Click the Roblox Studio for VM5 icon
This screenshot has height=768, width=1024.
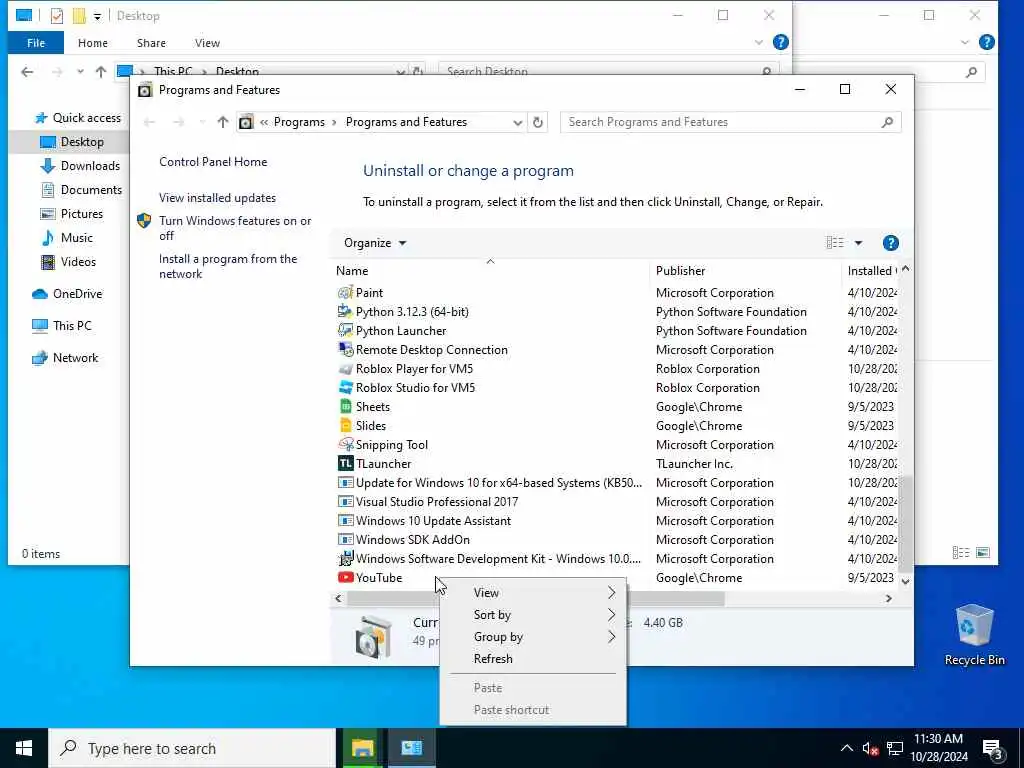coord(345,388)
